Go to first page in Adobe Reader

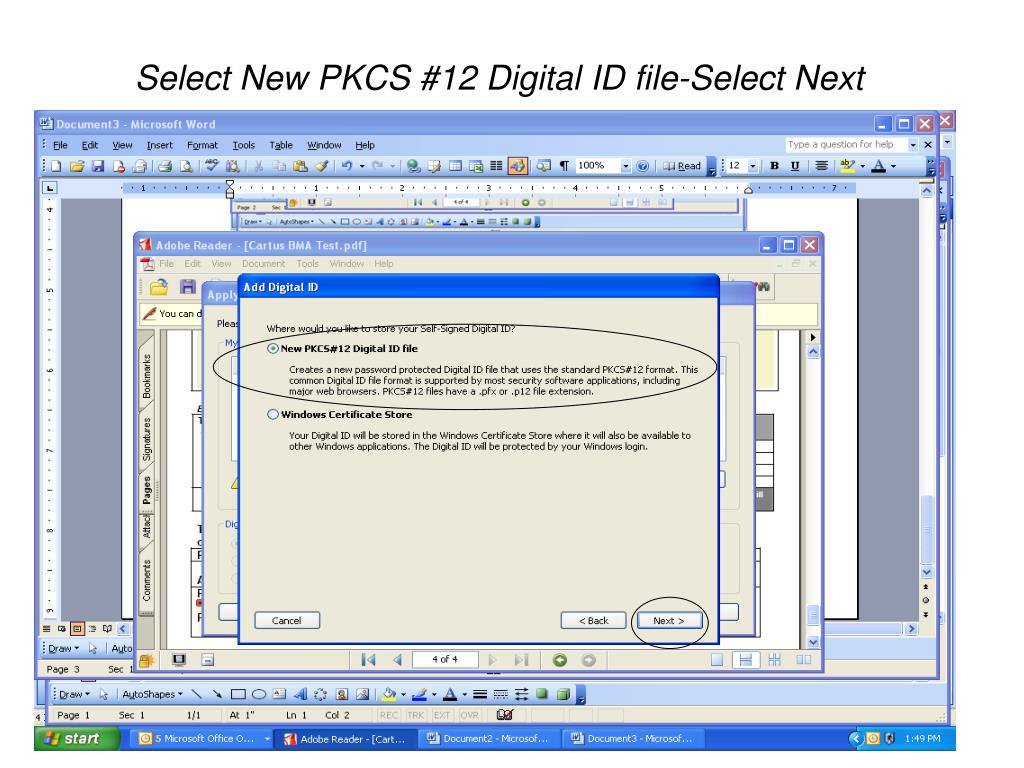pyautogui.click(x=368, y=660)
